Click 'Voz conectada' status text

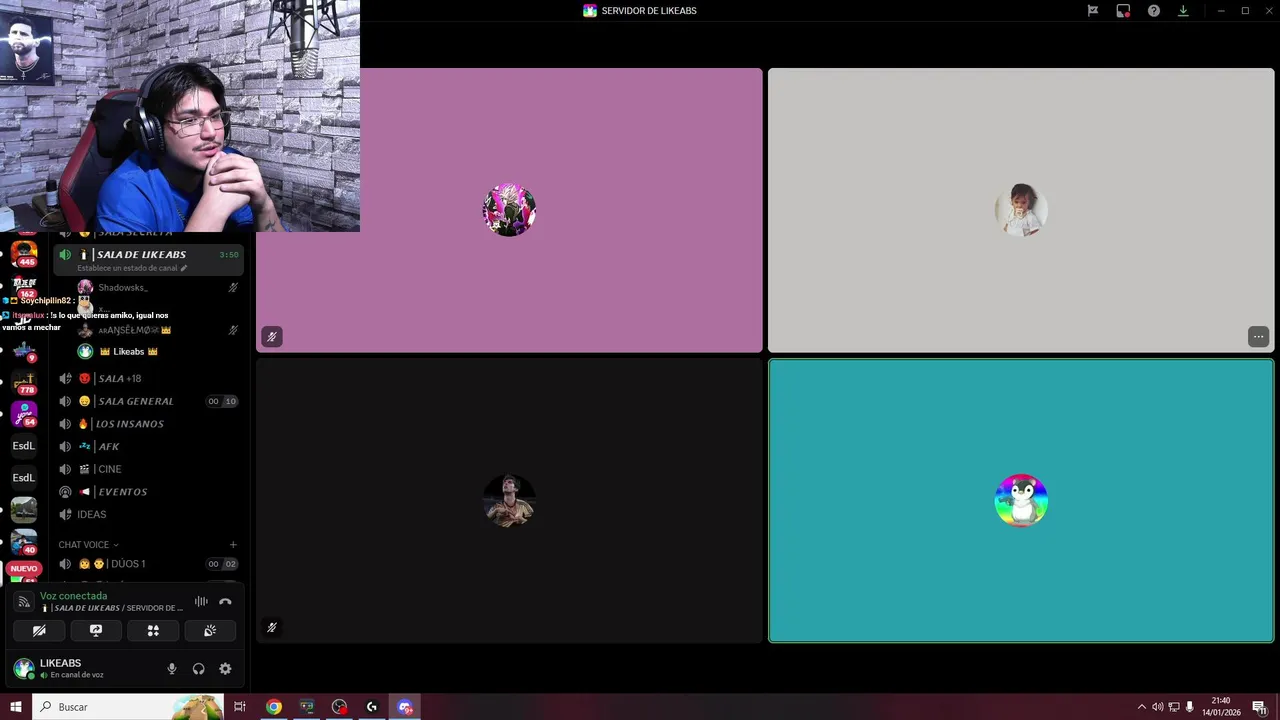click(73, 596)
